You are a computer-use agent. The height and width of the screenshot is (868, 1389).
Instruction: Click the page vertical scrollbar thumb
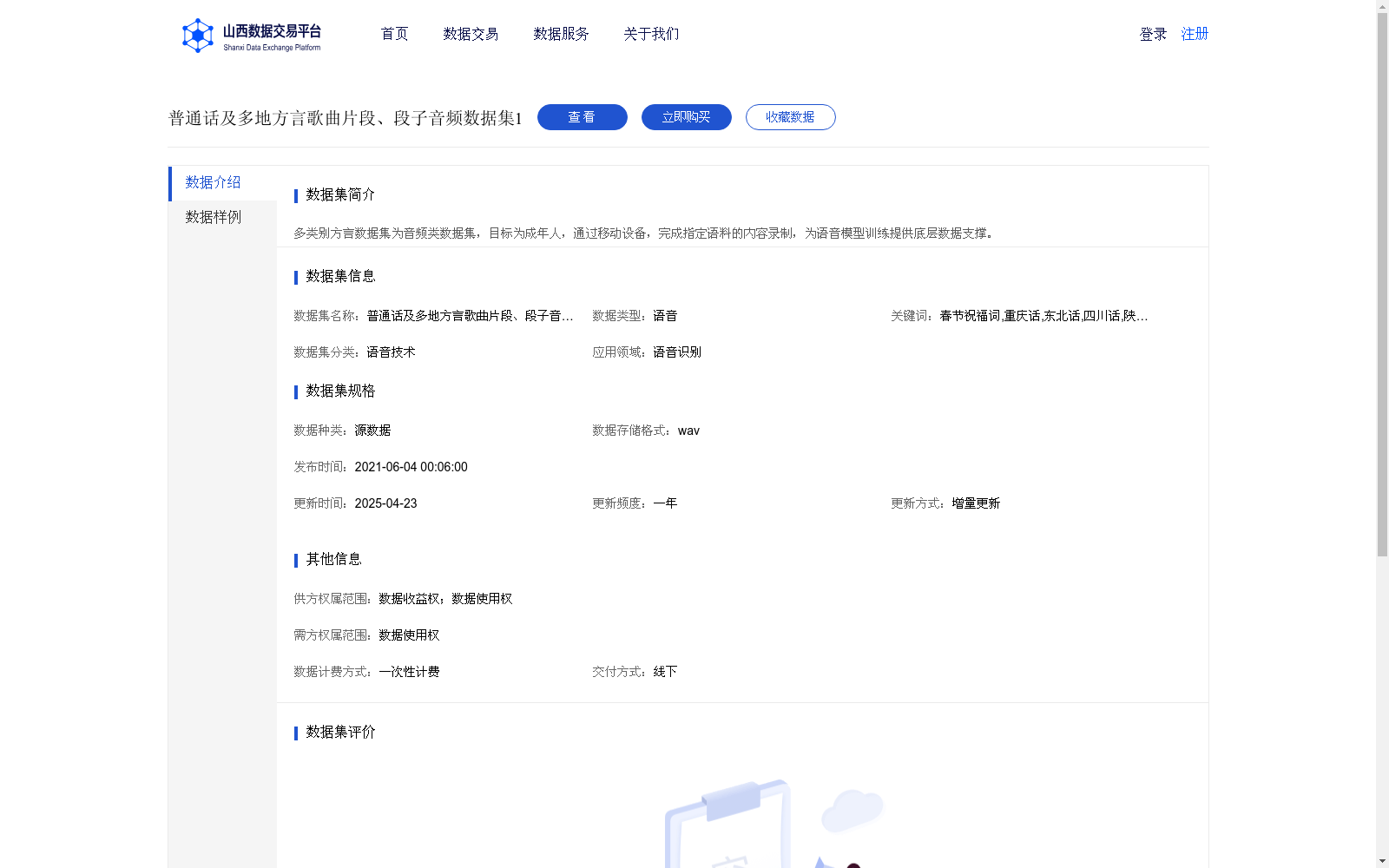[1382, 285]
